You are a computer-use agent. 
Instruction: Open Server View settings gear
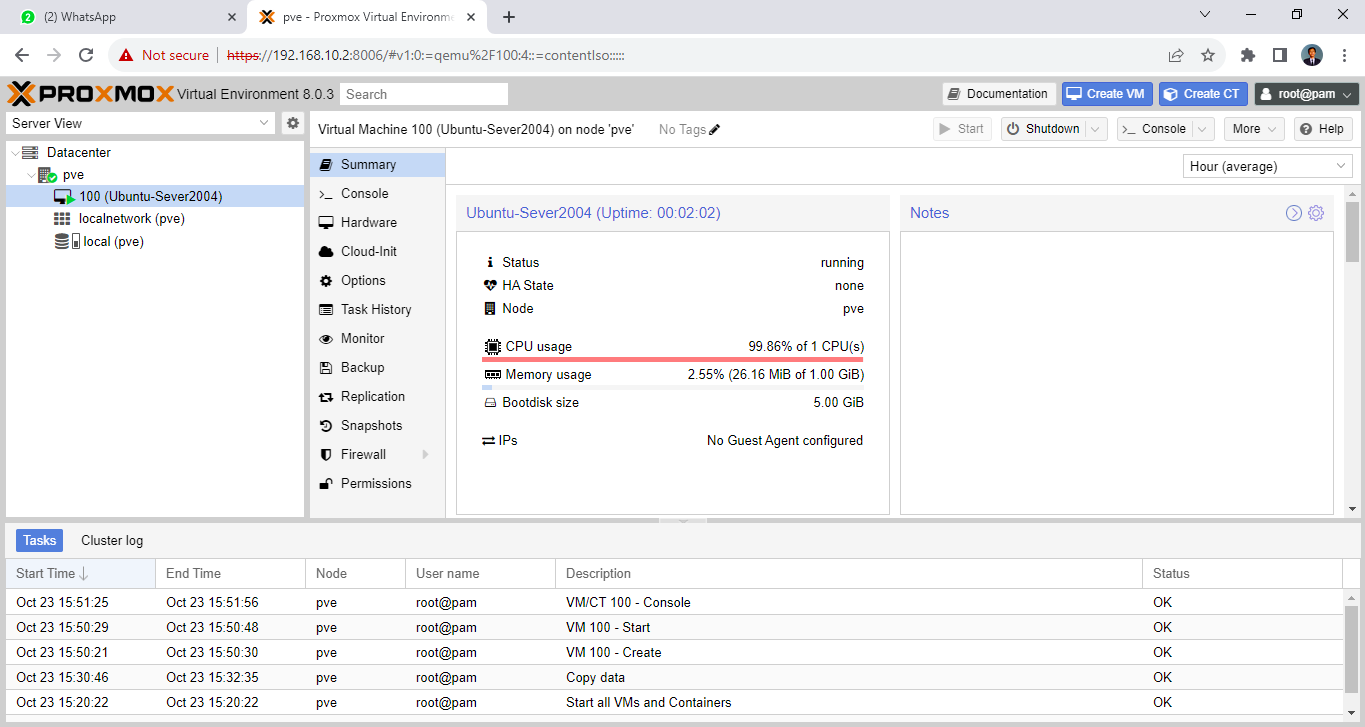point(293,123)
